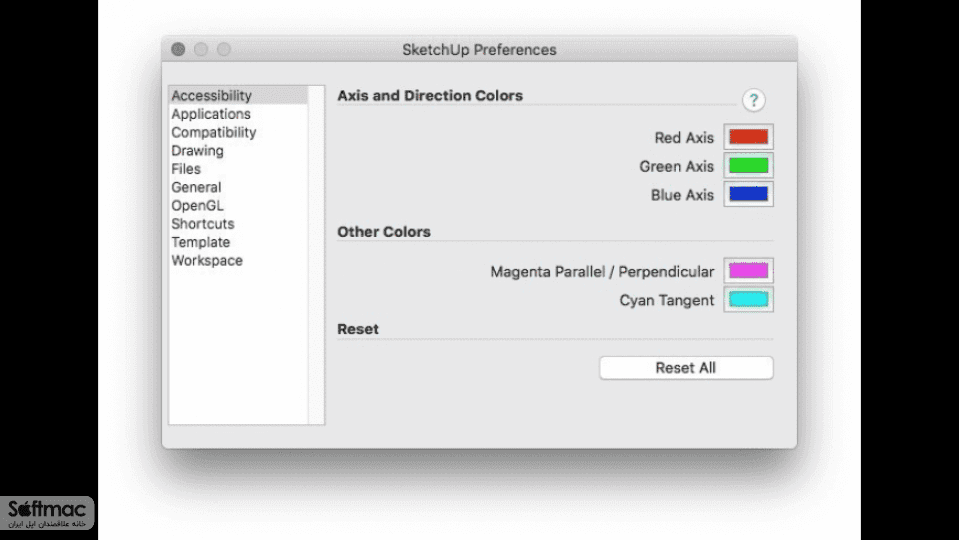Image resolution: width=959 pixels, height=540 pixels.
Task: Click the Red Axis label
Action: [x=684, y=138]
